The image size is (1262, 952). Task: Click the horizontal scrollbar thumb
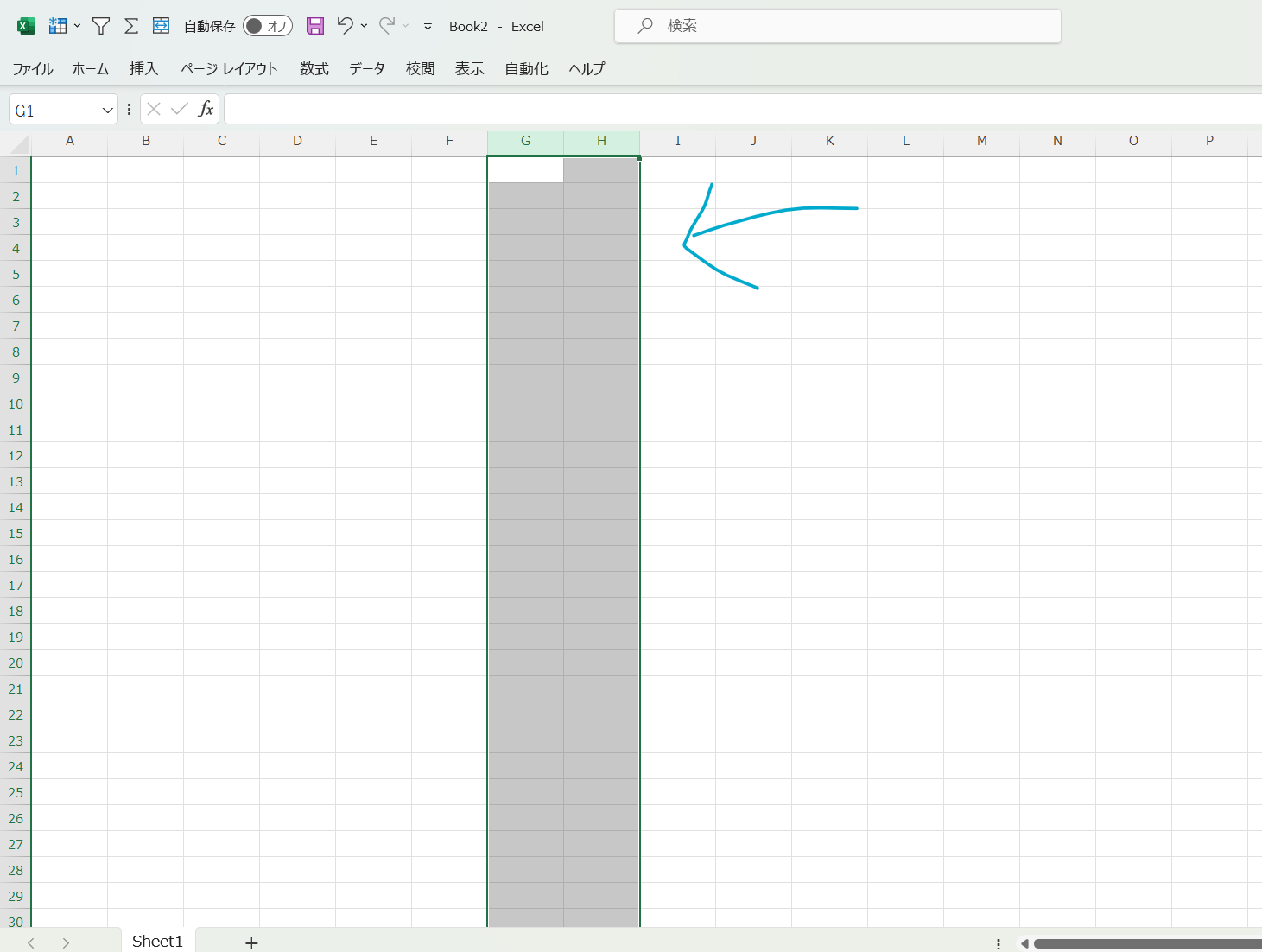click(x=1147, y=943)
